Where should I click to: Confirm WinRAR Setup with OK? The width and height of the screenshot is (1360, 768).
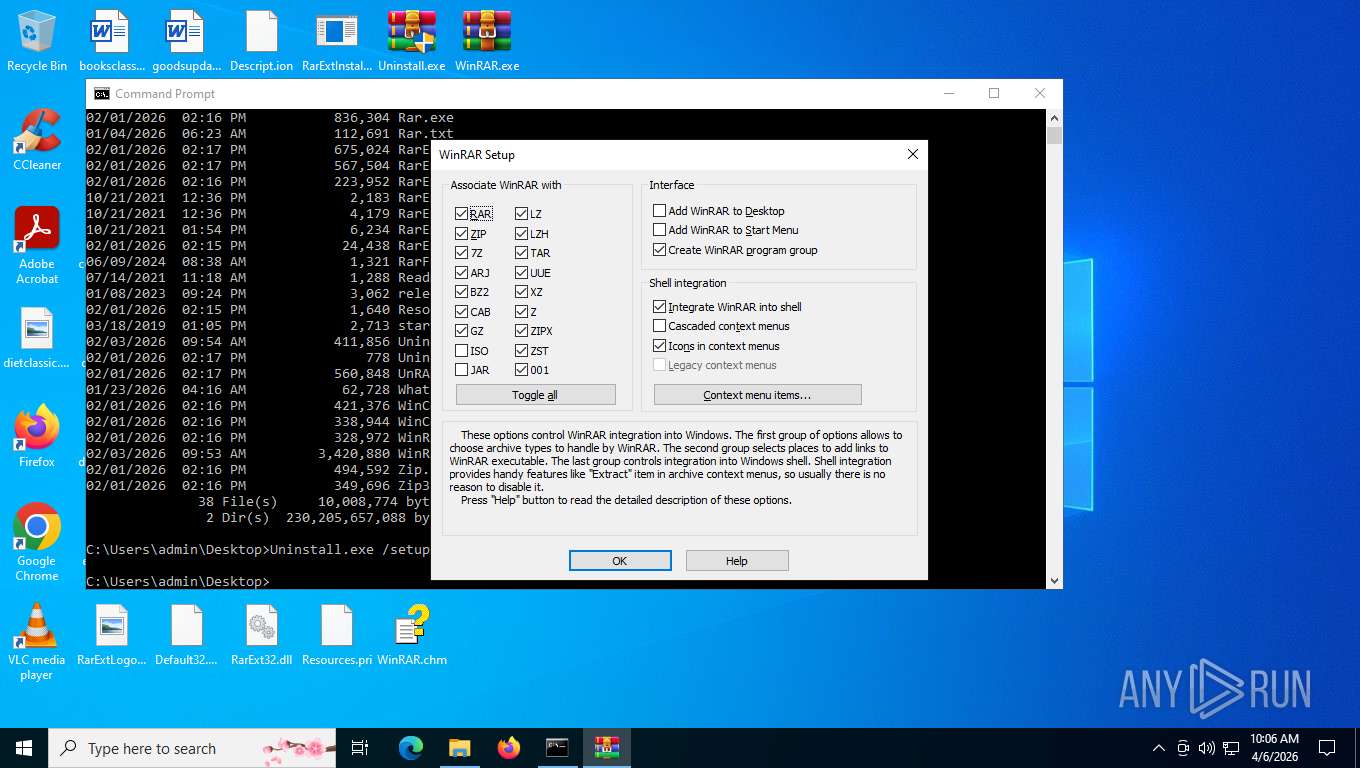[x=619, y=561]
